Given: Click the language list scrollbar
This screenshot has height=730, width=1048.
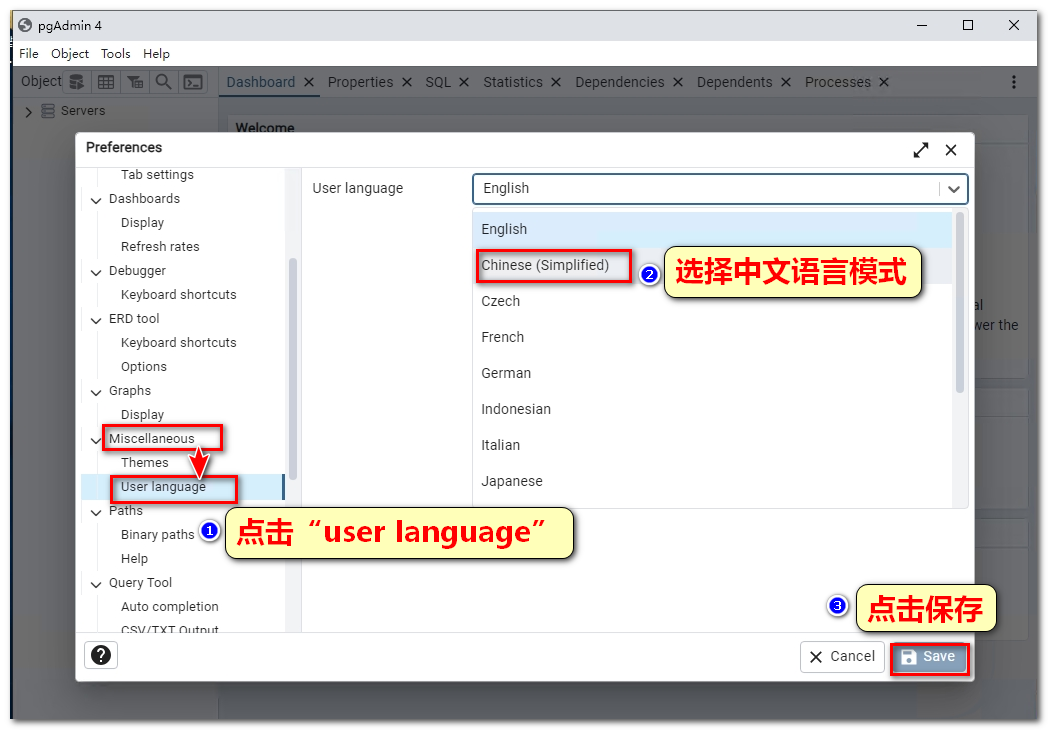Looking at the screenshot, I should 960,300.
